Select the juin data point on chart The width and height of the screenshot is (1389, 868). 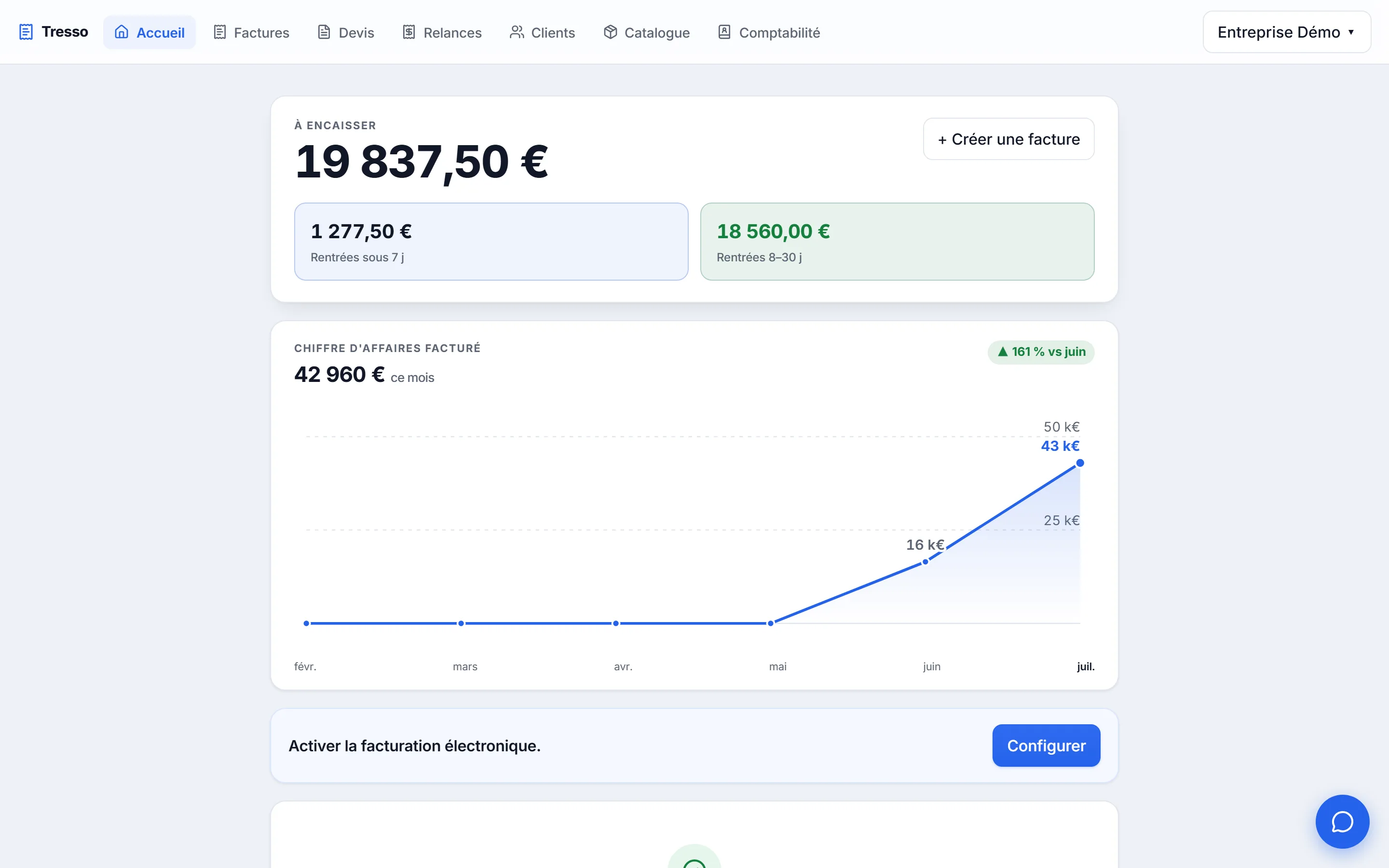pyautogui.click(x=925, y=562)
